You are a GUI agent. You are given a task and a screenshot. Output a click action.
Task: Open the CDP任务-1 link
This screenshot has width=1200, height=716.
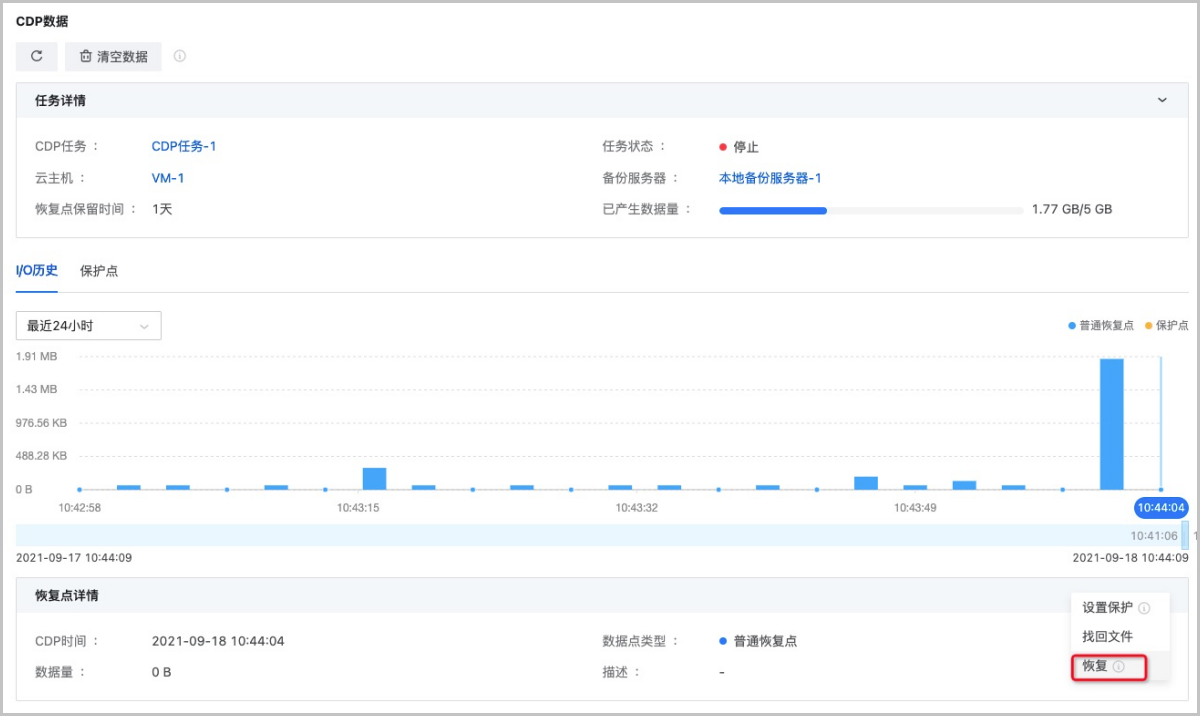(184, 146)
